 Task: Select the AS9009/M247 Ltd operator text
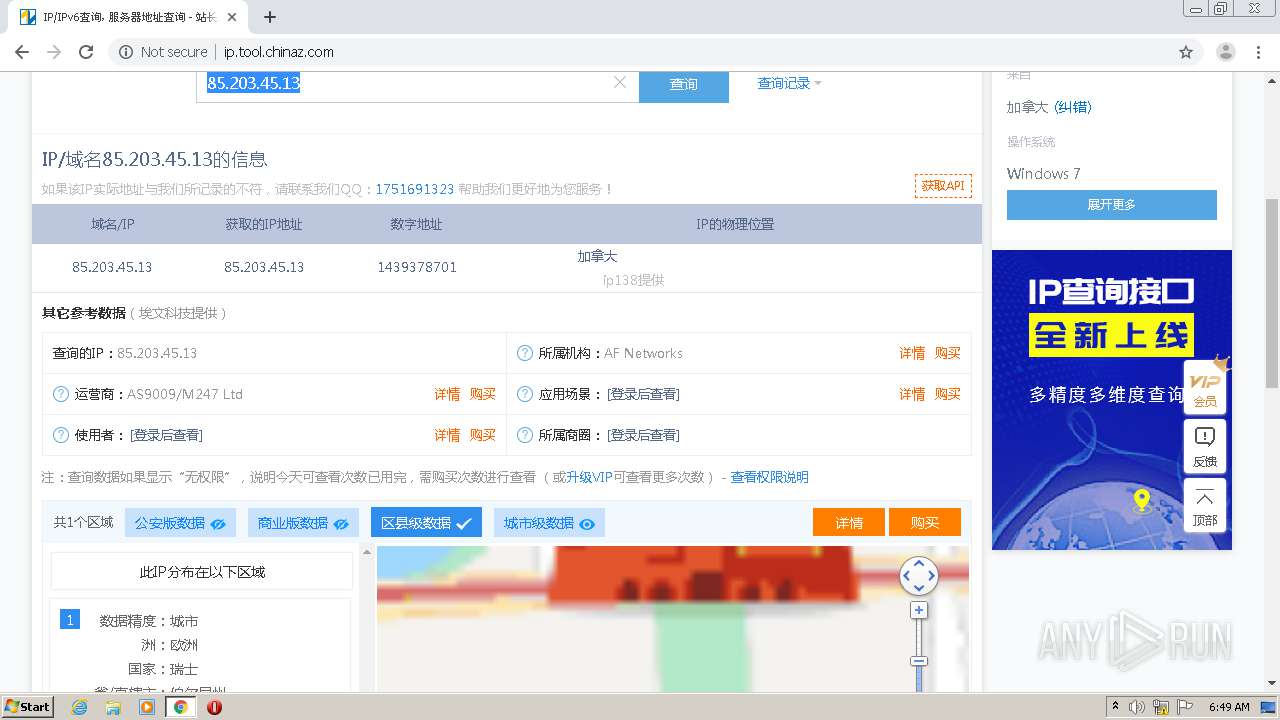[185, 394]
